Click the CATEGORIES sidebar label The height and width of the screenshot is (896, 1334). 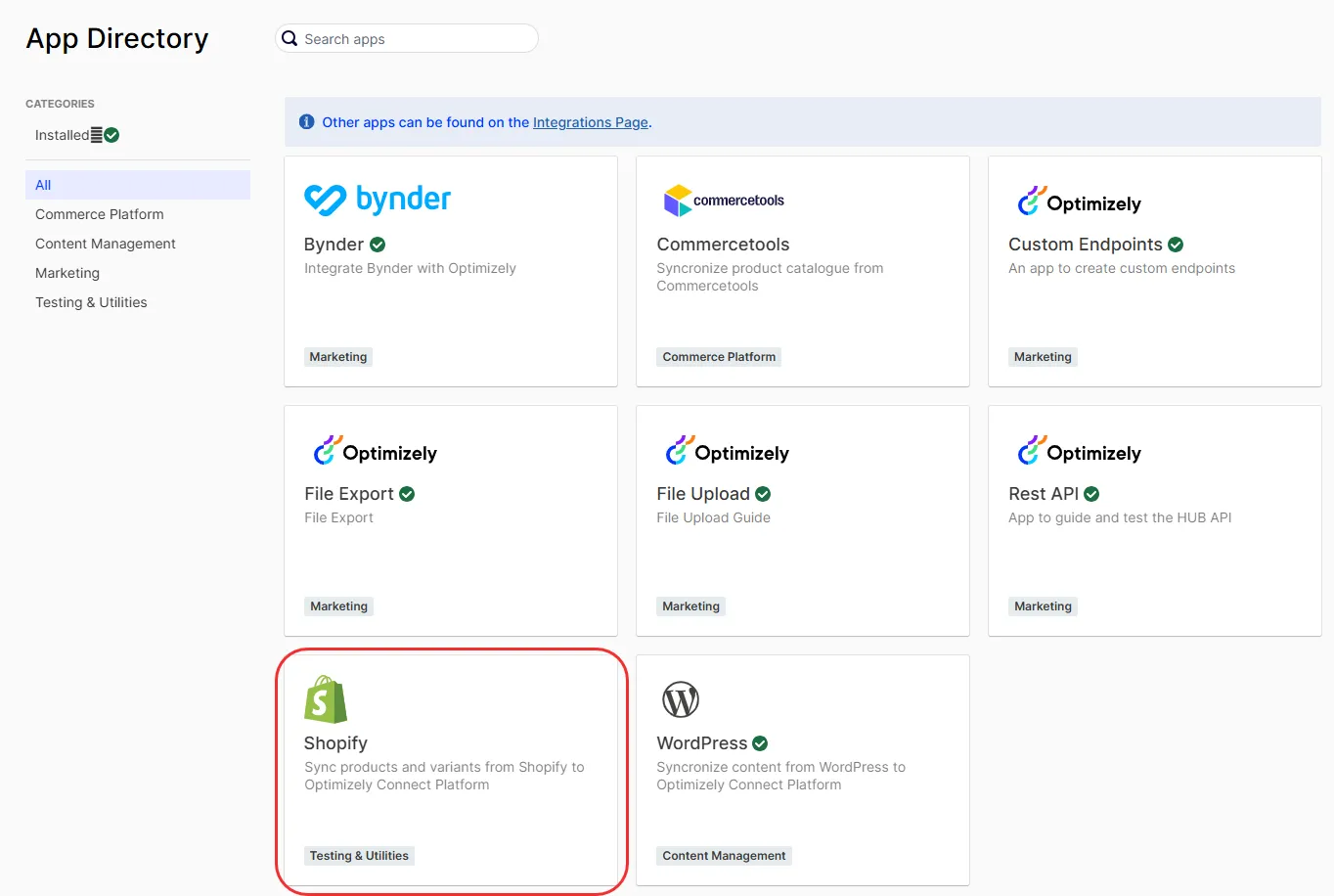click(x=60, y=104)
